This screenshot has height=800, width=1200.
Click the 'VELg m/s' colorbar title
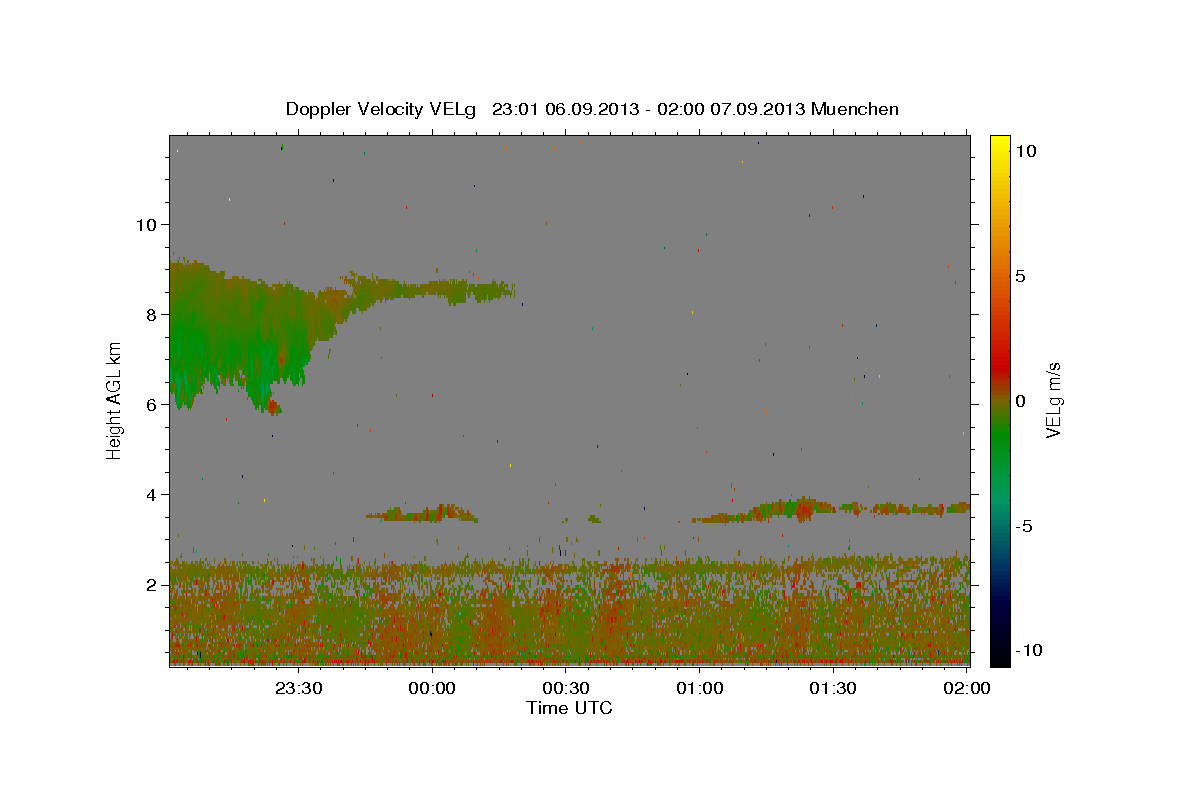[x=1053, y=400]
